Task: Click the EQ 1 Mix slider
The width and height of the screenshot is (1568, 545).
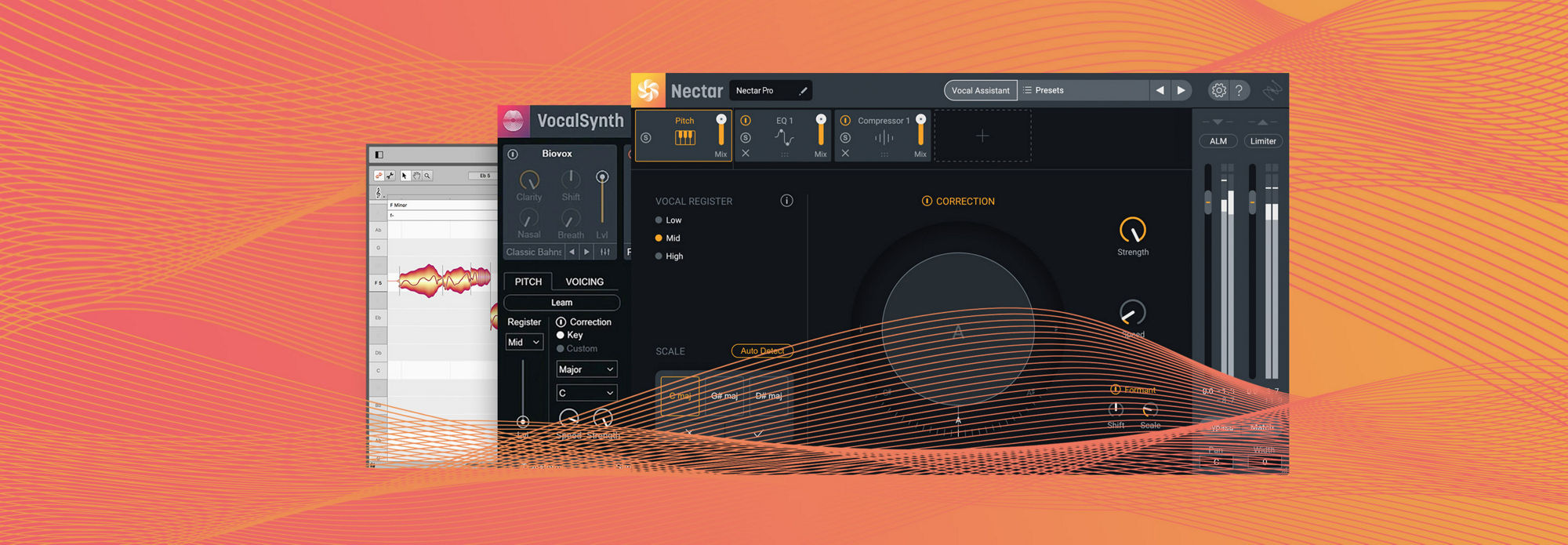Action: point(821,132)
